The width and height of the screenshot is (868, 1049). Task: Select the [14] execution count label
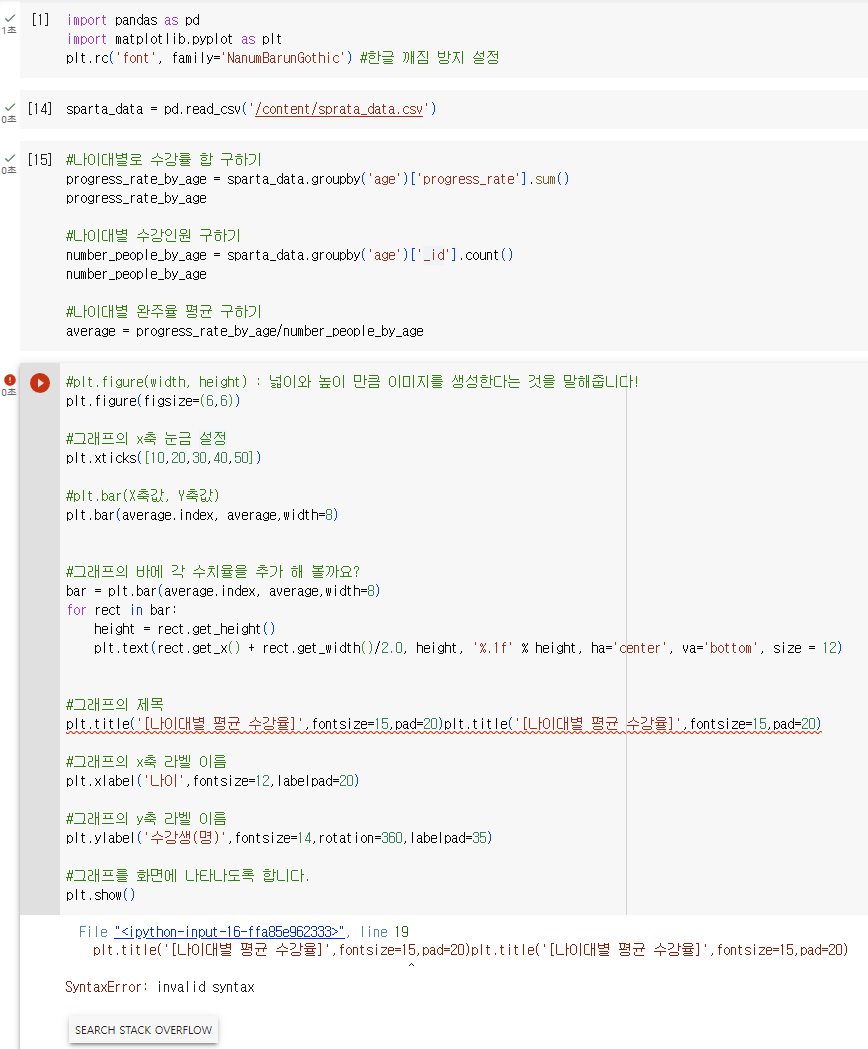pos(40,108)
